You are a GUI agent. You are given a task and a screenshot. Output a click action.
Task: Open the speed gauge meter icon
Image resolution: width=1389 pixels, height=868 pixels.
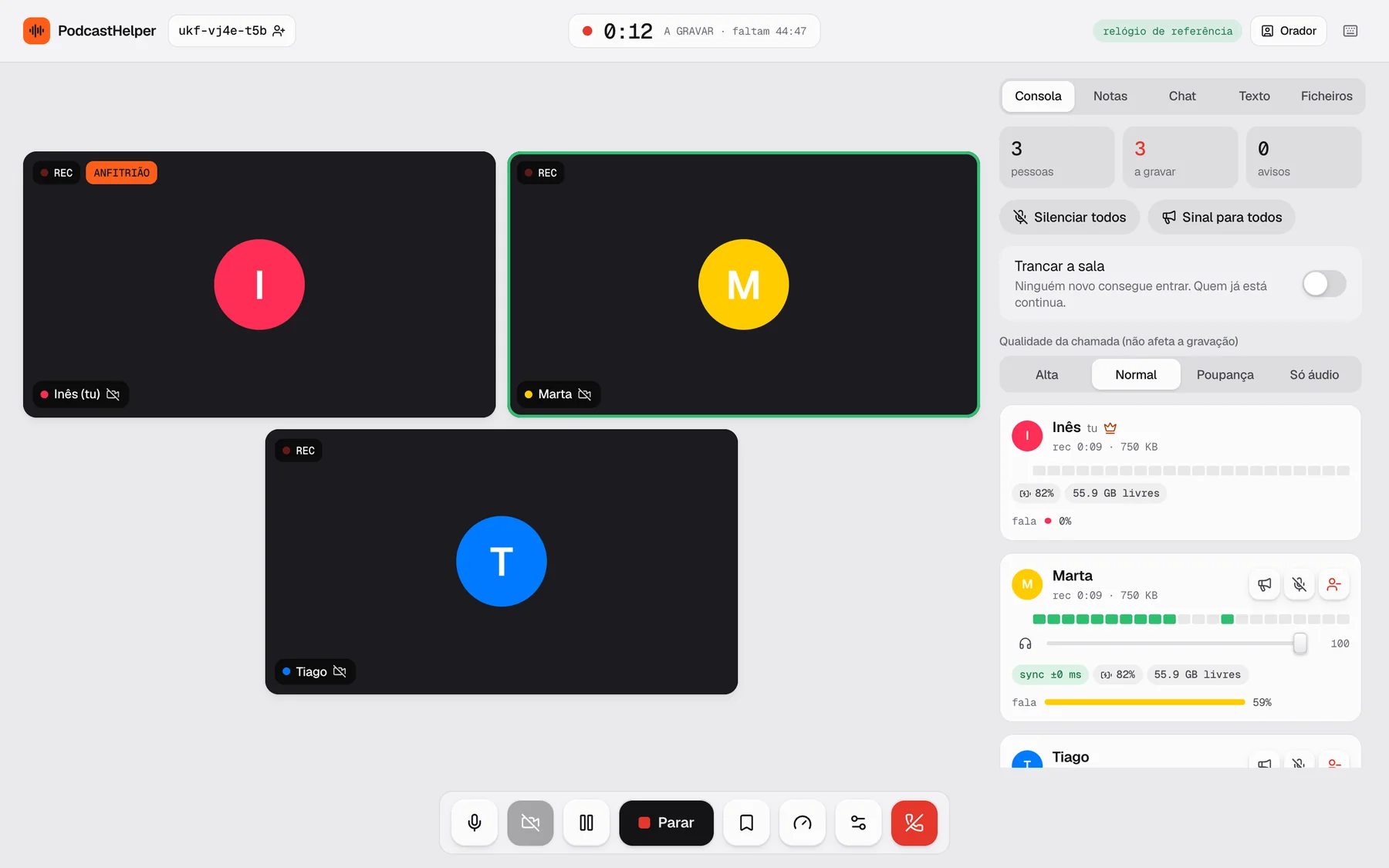pos(803,822)
